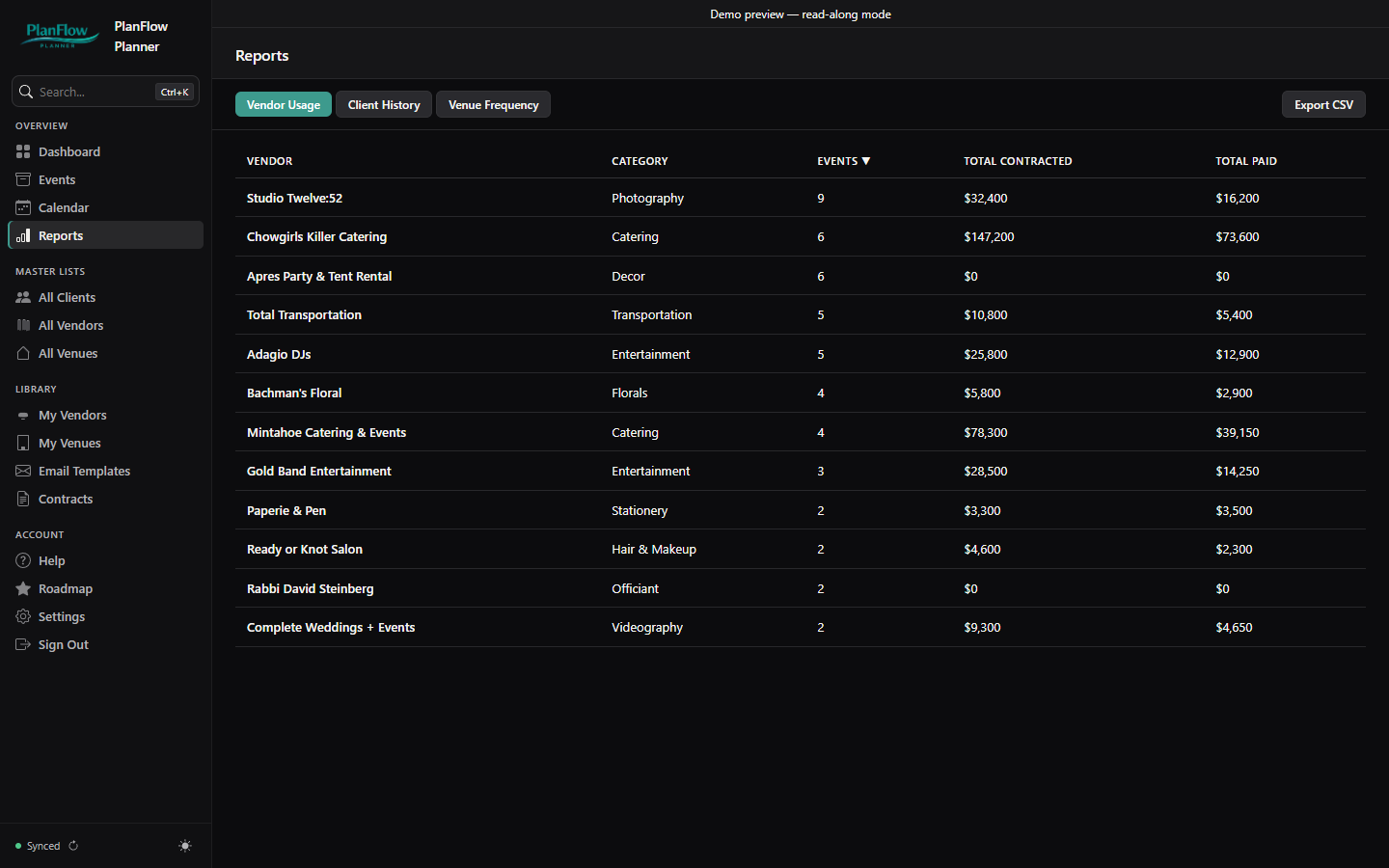The image size is (1389, 868).
Task: Open All Clients people icon
Action: (23, 297)
